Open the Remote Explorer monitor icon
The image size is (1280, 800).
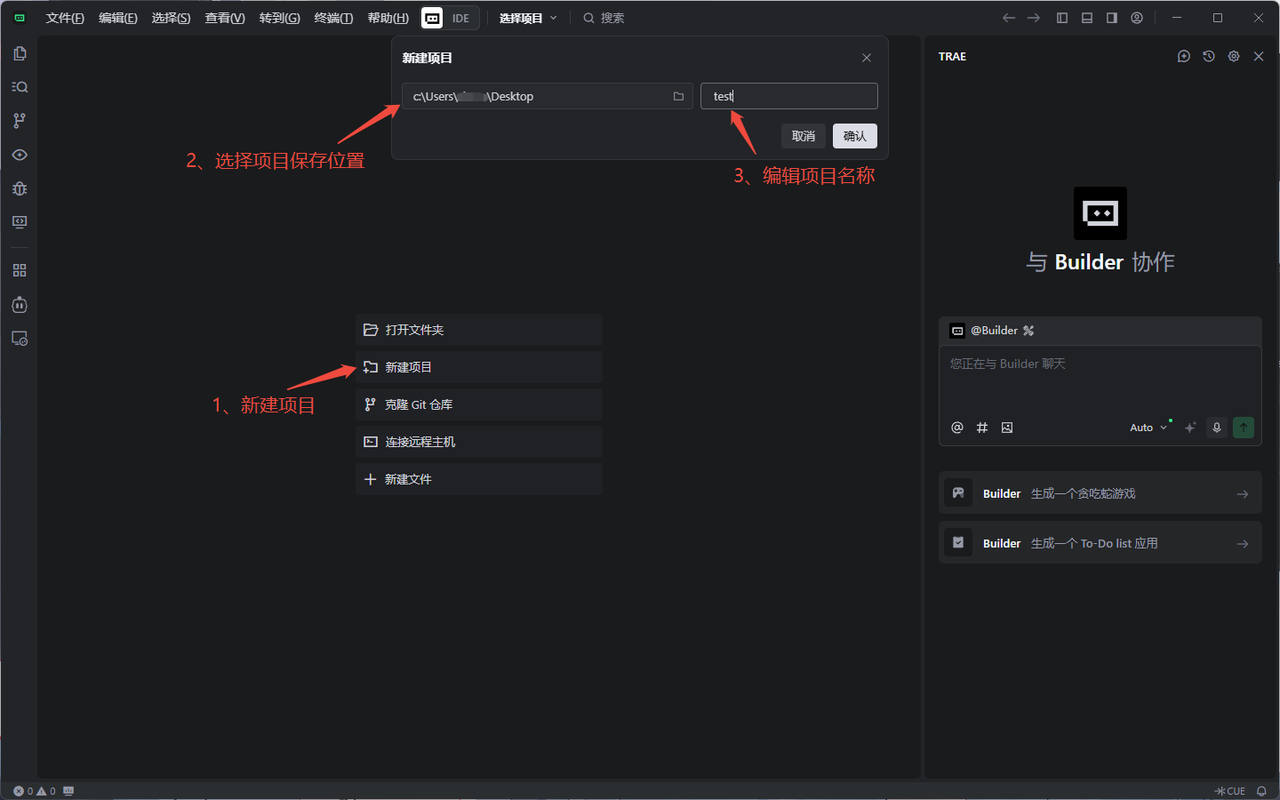pos(19,222)
